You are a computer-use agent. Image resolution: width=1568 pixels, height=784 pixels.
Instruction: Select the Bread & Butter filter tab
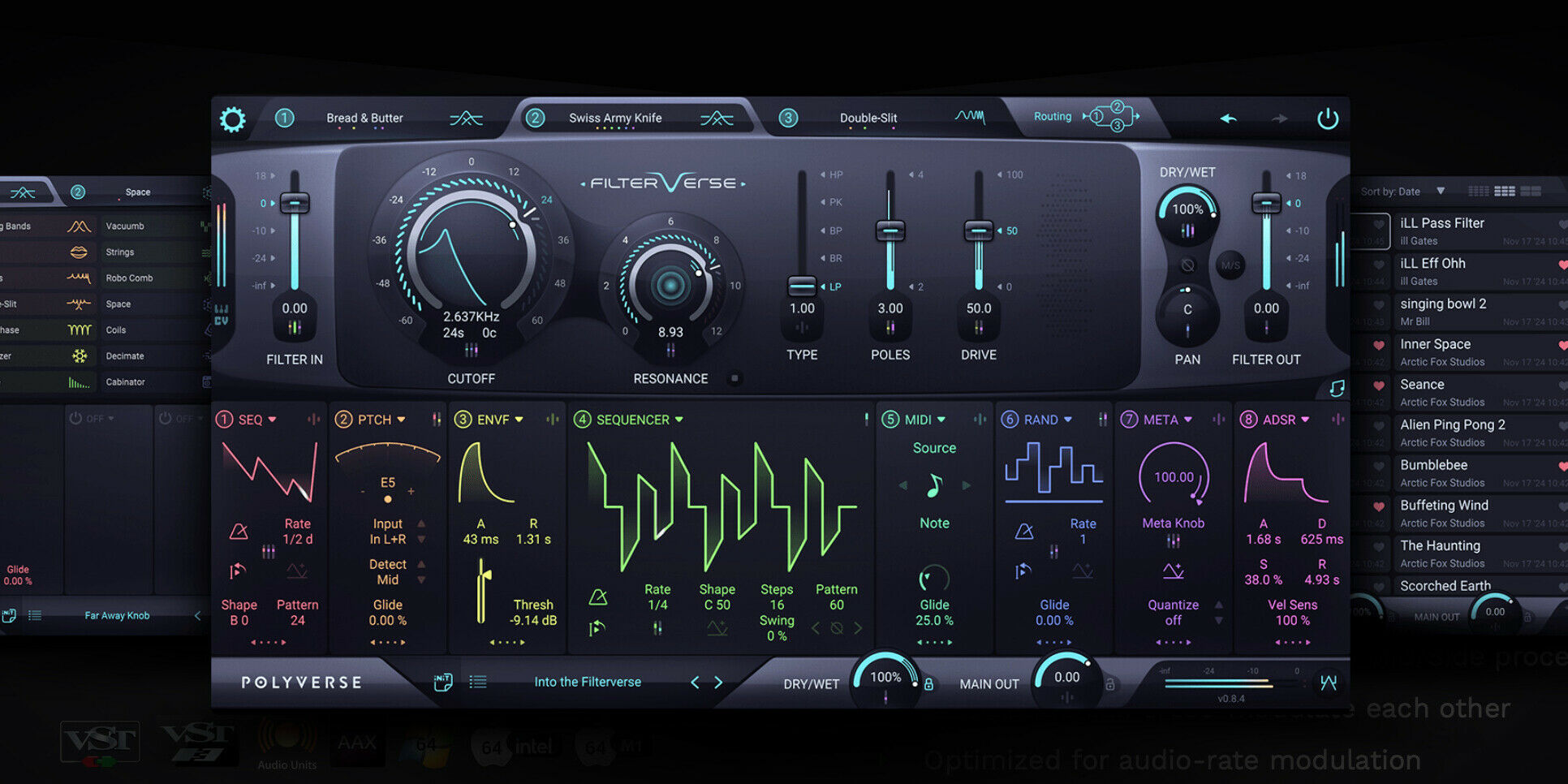364,118
